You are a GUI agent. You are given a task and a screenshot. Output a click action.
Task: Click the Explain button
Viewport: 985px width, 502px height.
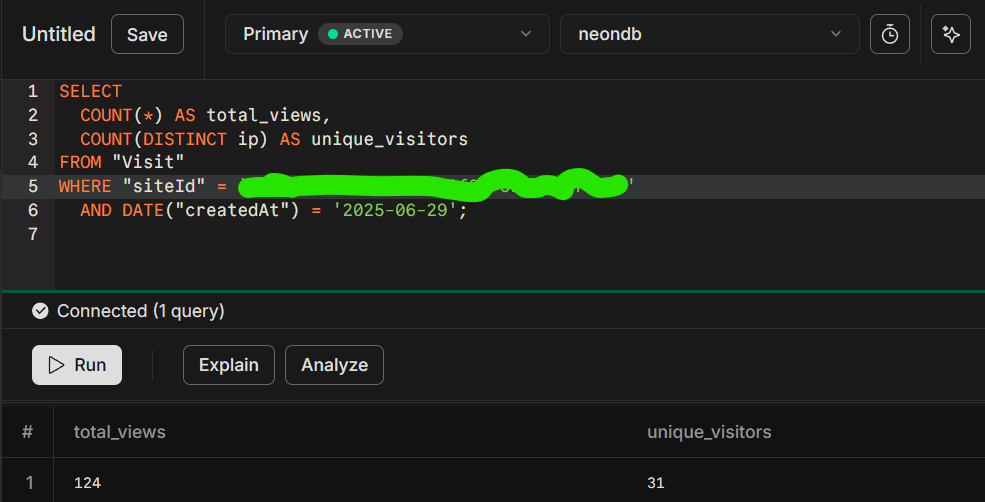point(228,365)
